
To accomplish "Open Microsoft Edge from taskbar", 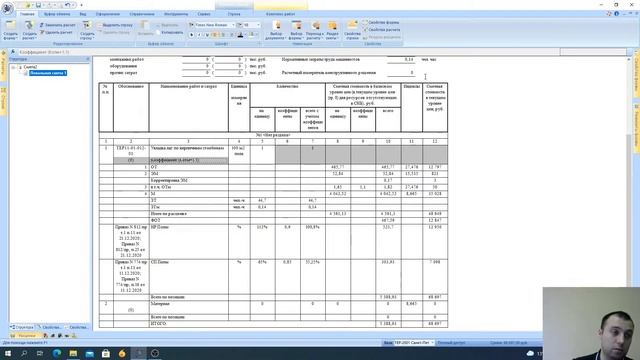I will click(57, 353).
